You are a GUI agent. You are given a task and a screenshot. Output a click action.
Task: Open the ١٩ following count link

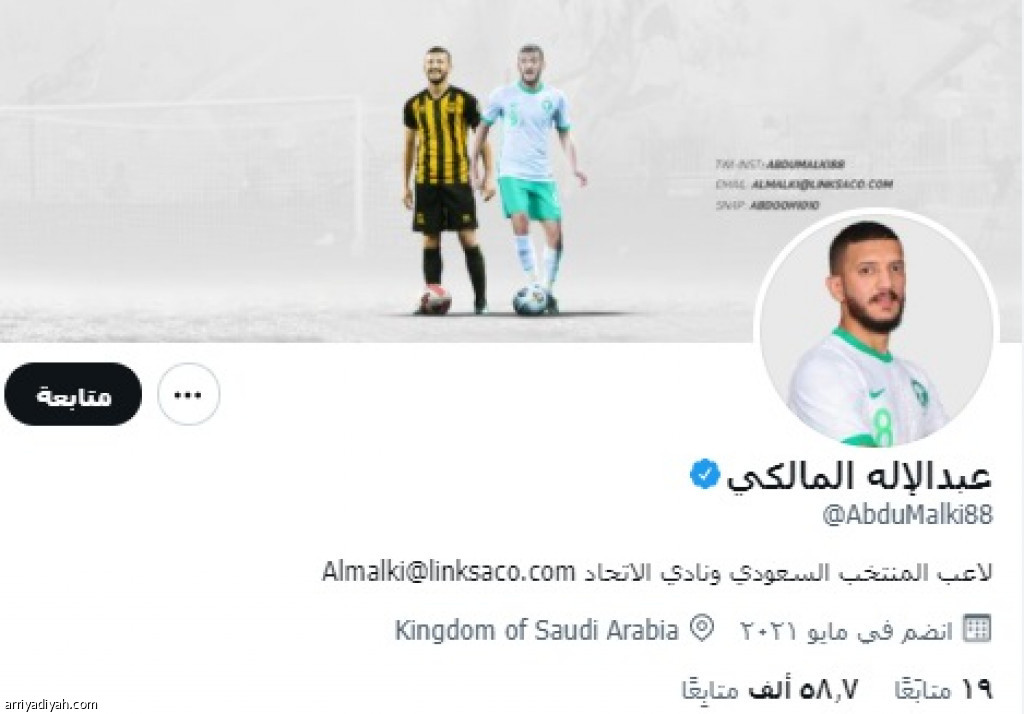pyautogui.click(x=944, y=689)
